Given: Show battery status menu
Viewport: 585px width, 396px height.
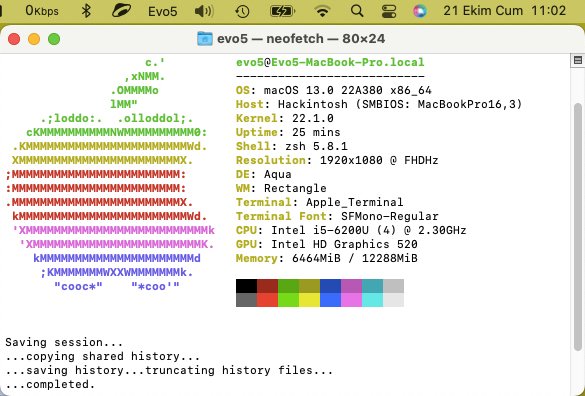Looking at the screenshot, I should pyautogui.click(x=282, y=11).
